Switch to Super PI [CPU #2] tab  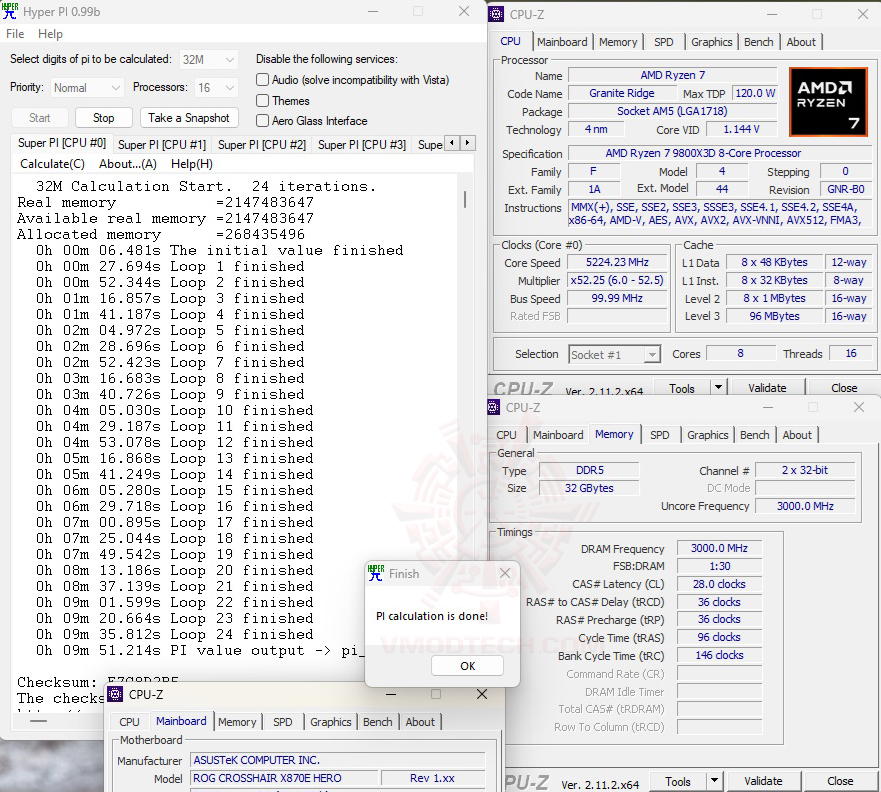pos(262,144)
